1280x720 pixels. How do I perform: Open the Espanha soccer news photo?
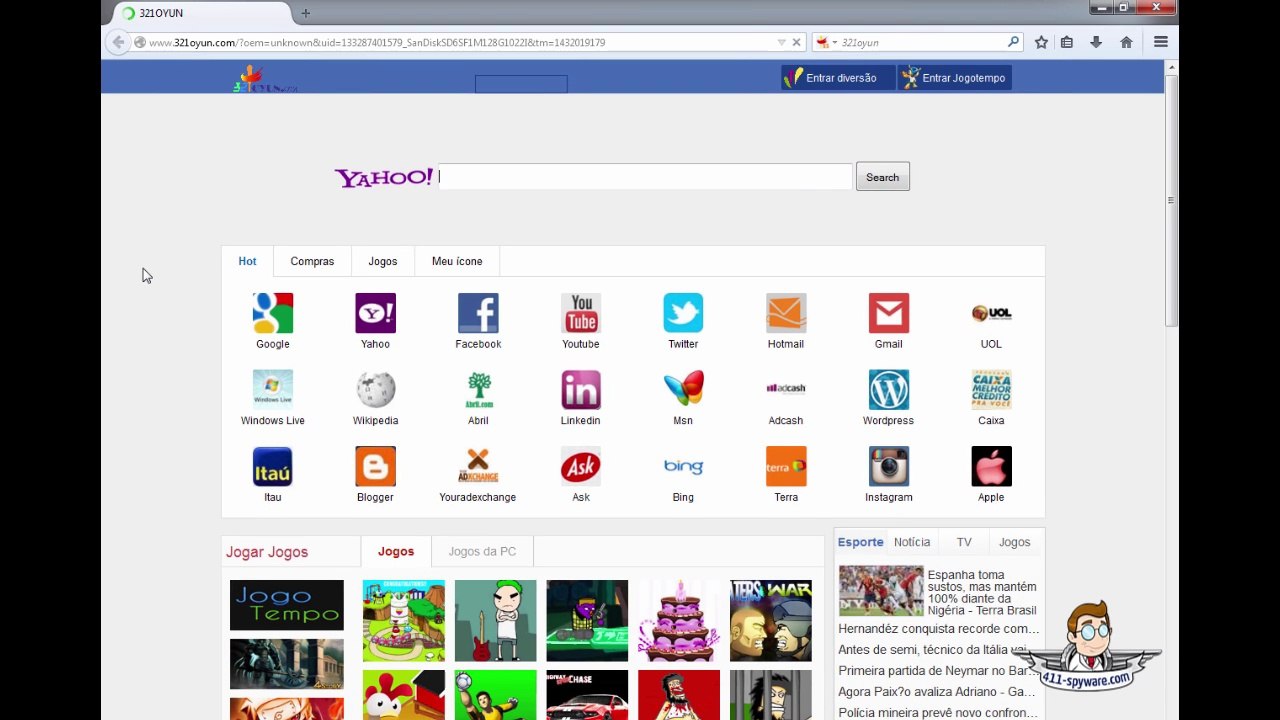pyautogui.click(x=881, y=591)
